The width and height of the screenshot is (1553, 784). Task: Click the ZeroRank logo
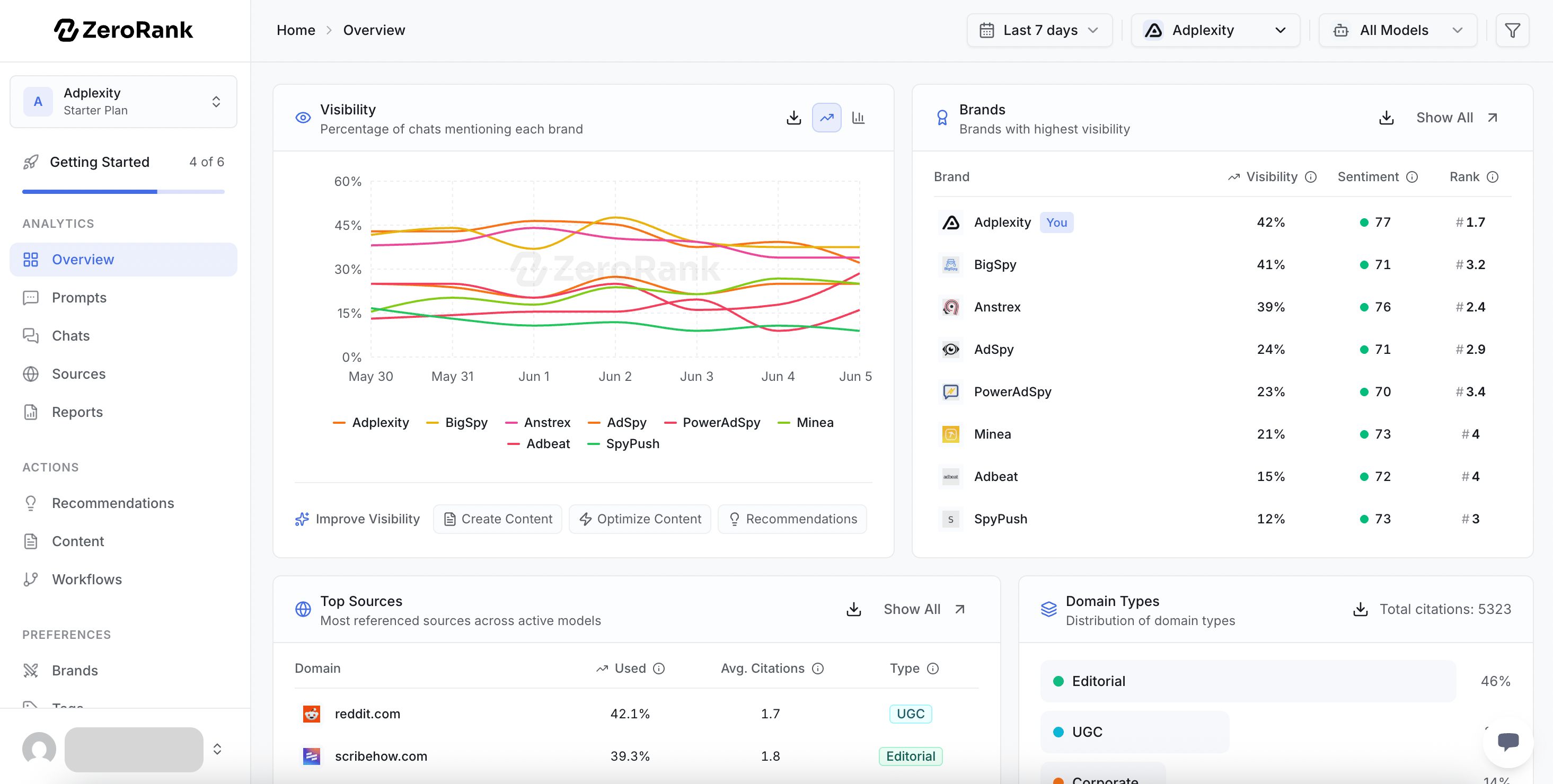point(123,30)
